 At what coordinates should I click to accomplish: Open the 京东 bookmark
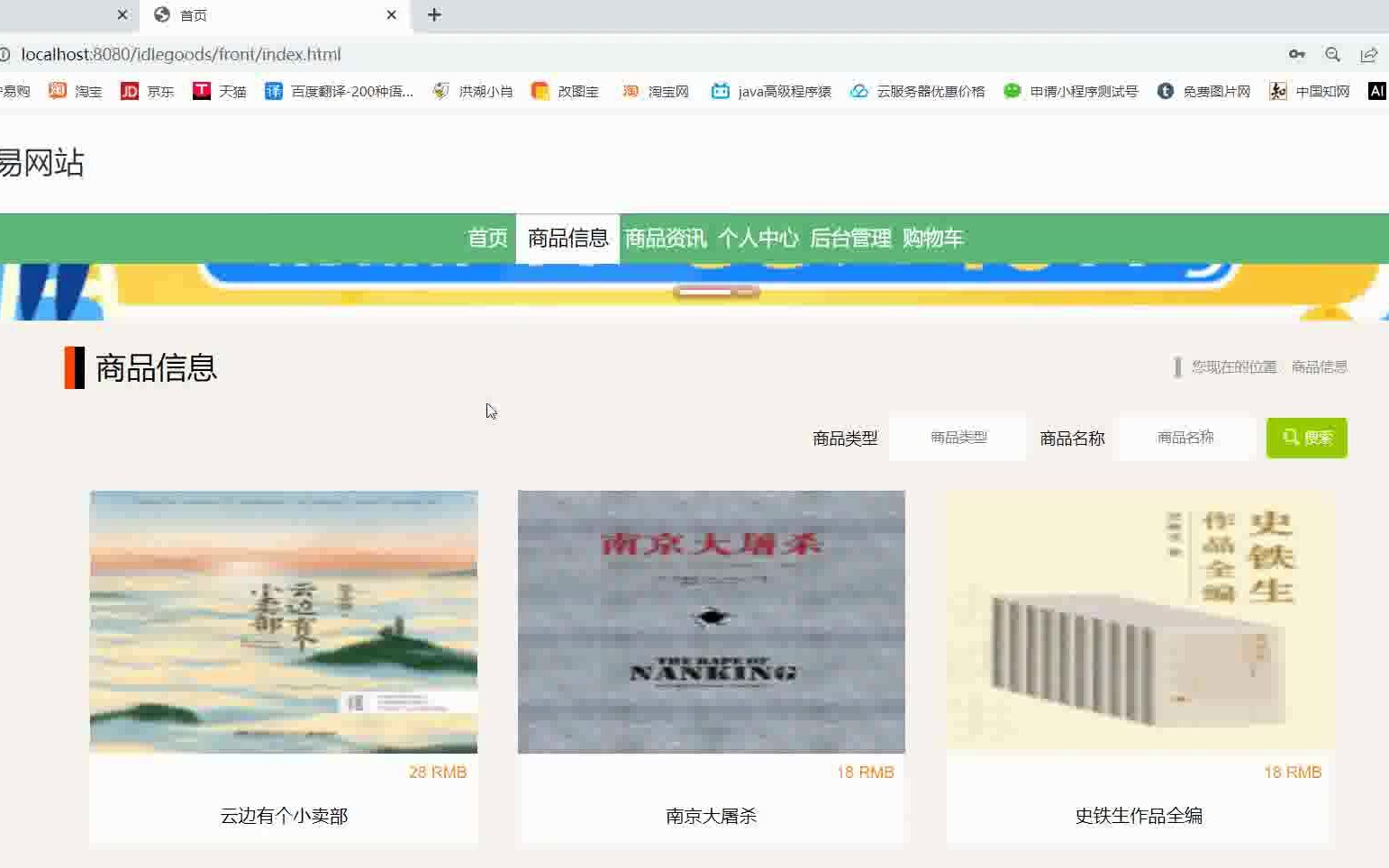[148, 91]
